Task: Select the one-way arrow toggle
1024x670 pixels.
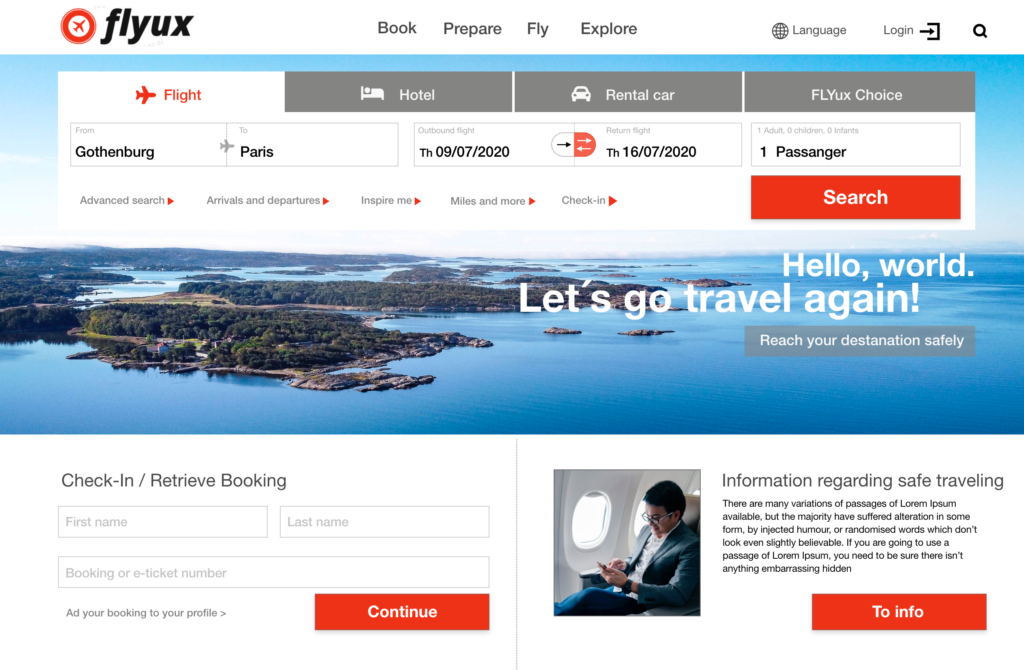Action: 563,144
